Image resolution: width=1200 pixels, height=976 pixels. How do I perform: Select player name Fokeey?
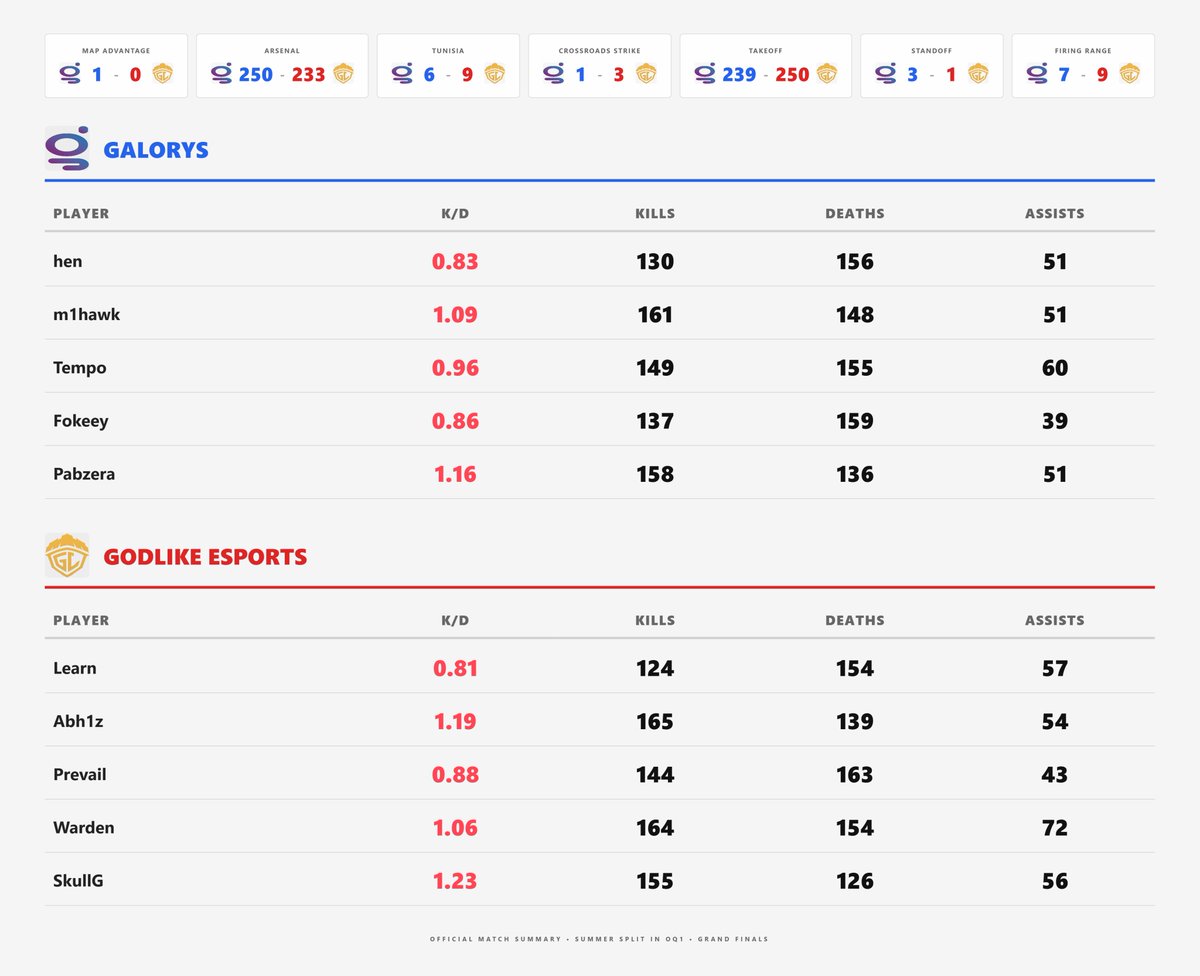[81, 420]
